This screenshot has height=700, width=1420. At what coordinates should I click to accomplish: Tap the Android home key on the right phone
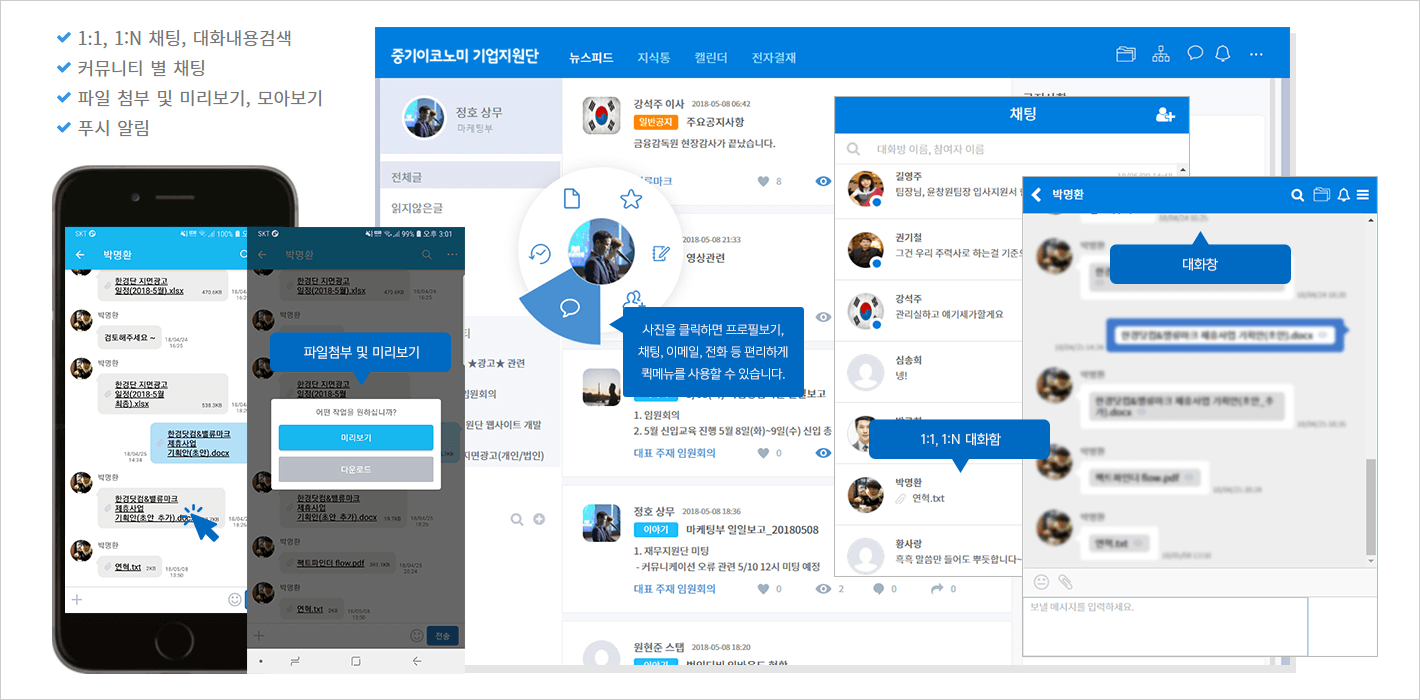(356, 661)
